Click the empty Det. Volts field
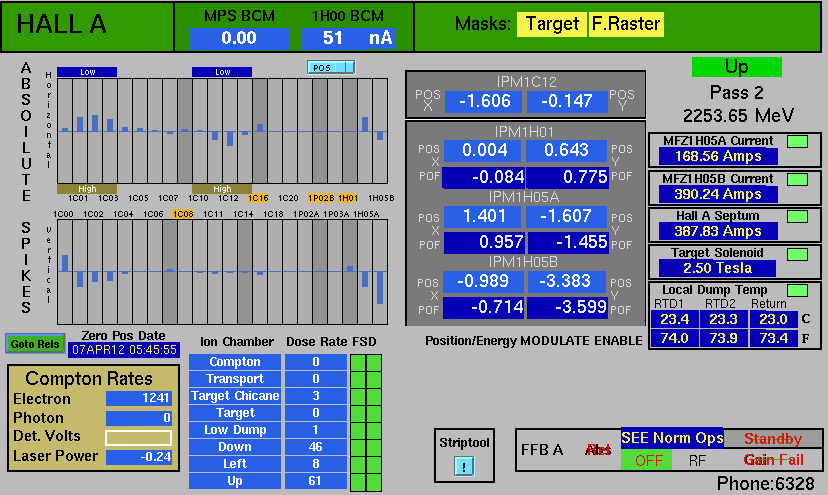The image size is (828, 495). pyautogui.click(x=138, y=438)
